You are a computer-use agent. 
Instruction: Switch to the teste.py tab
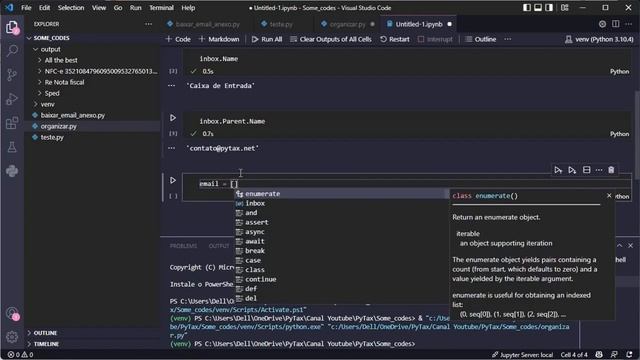[x=281, y=24]
